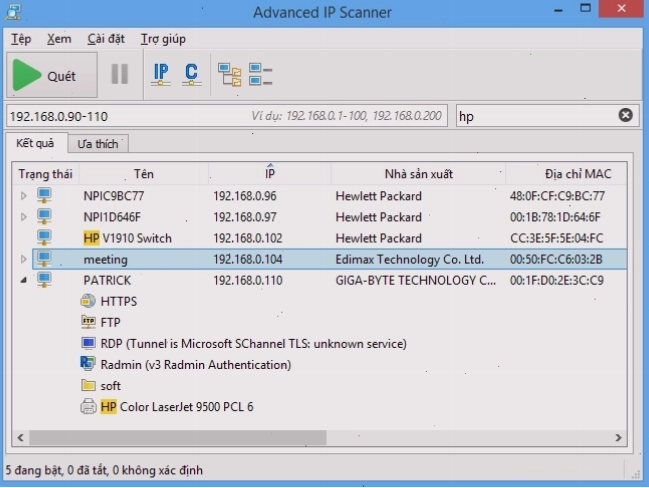Screen dimensions: 649x488
Task: Collapse all results toolbar icon
Action: [x=260, y=75]
